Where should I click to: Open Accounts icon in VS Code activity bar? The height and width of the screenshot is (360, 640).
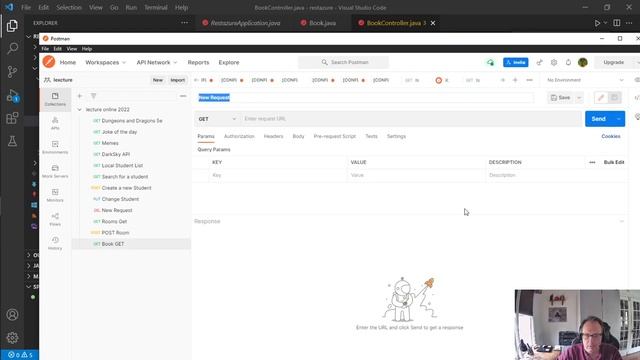12,315
